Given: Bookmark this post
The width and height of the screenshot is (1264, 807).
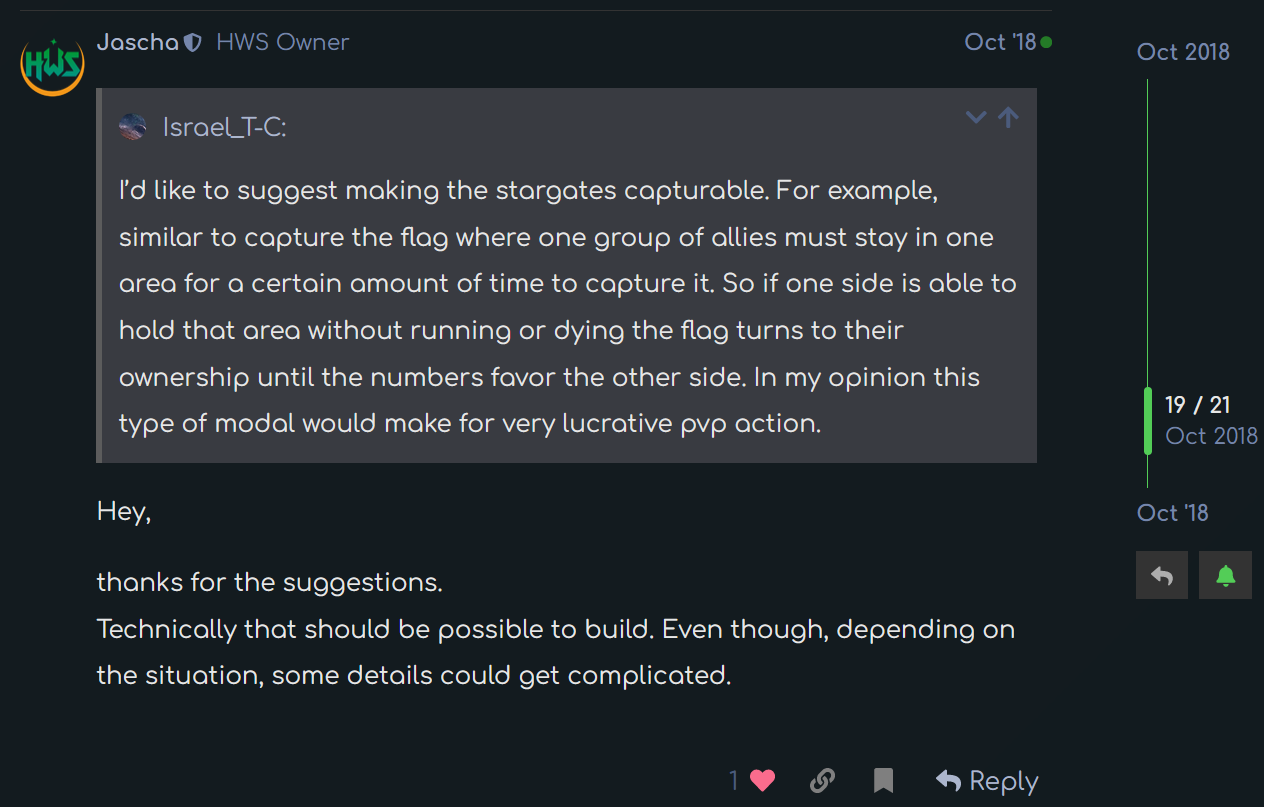Looking at the screenshot, I should [883, 780].
